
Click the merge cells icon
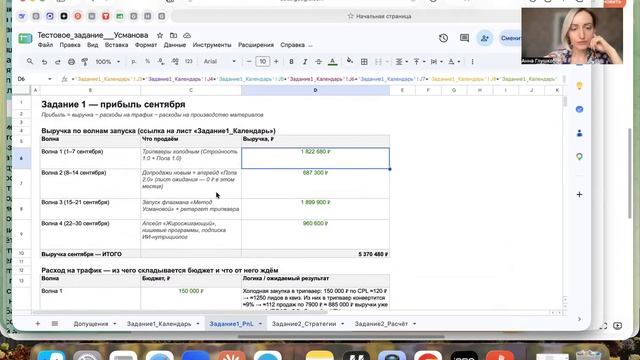click(x=378, y=62)
